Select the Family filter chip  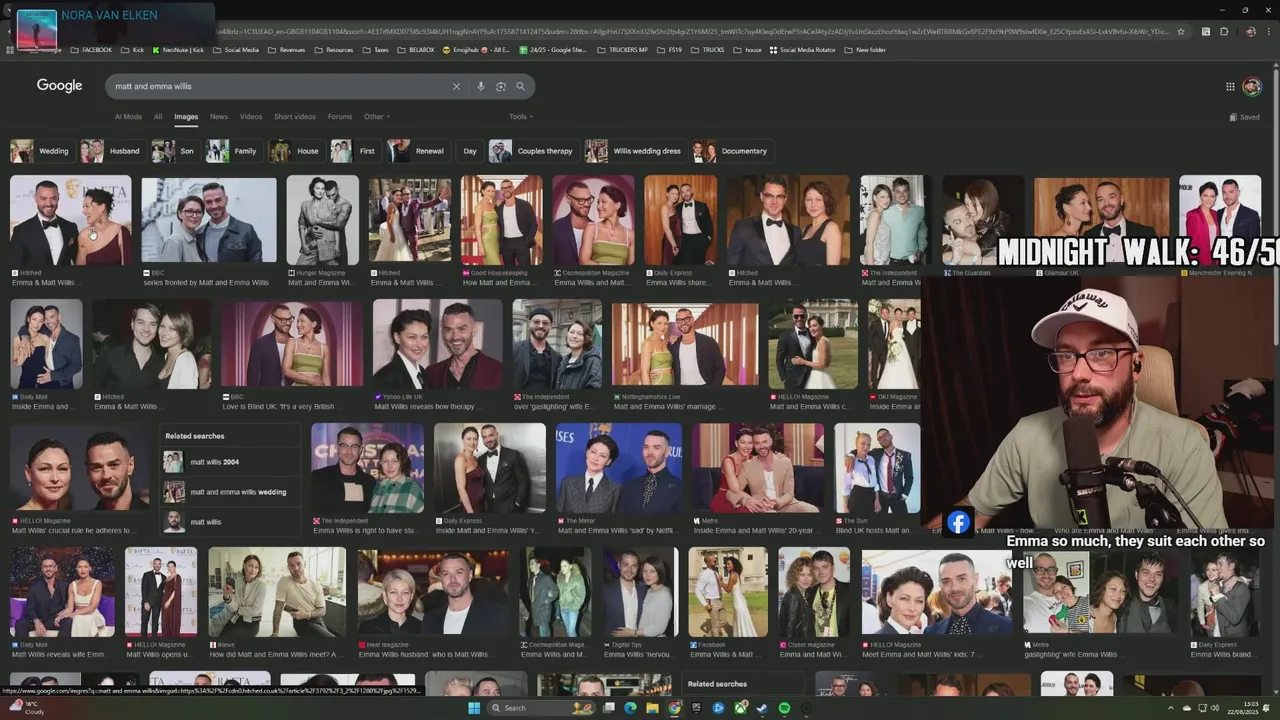coord(232,151)
